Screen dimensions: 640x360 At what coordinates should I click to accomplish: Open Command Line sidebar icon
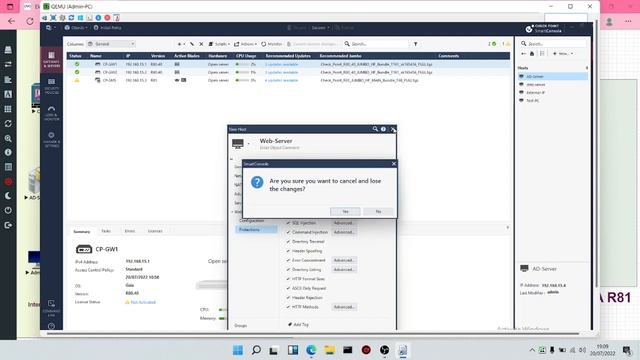point(51,308)
